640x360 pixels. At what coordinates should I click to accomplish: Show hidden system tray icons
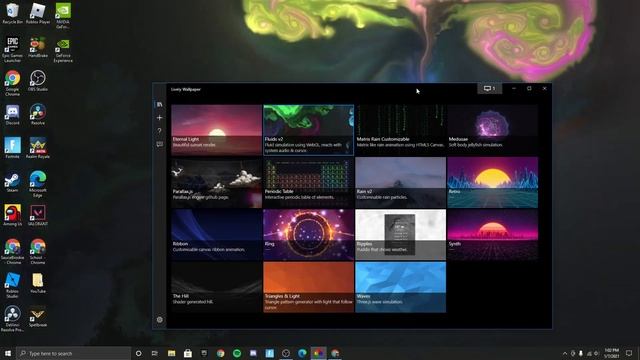(x=565, y=353)
